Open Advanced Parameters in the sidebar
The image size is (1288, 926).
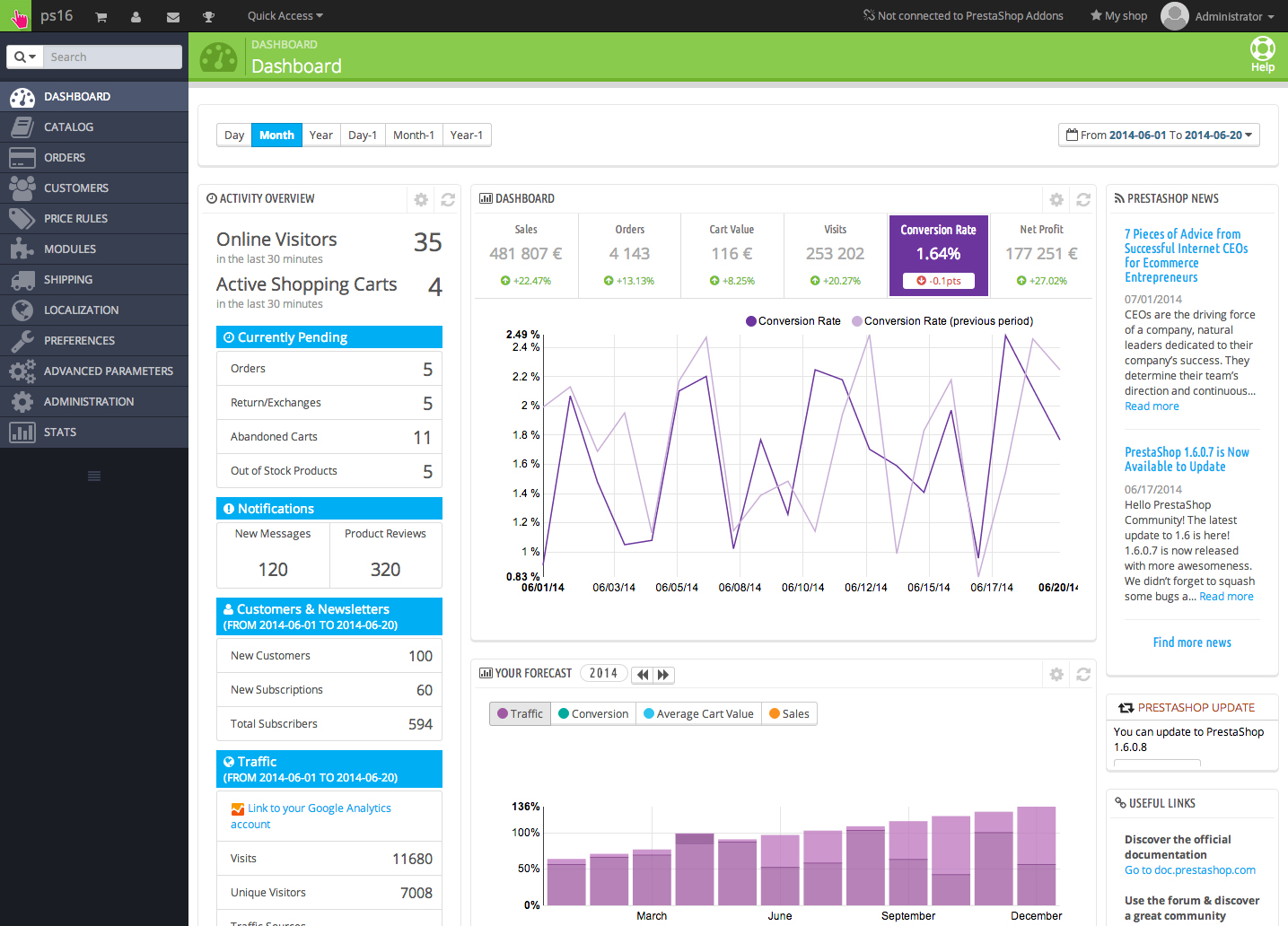(x=94, y=371)
